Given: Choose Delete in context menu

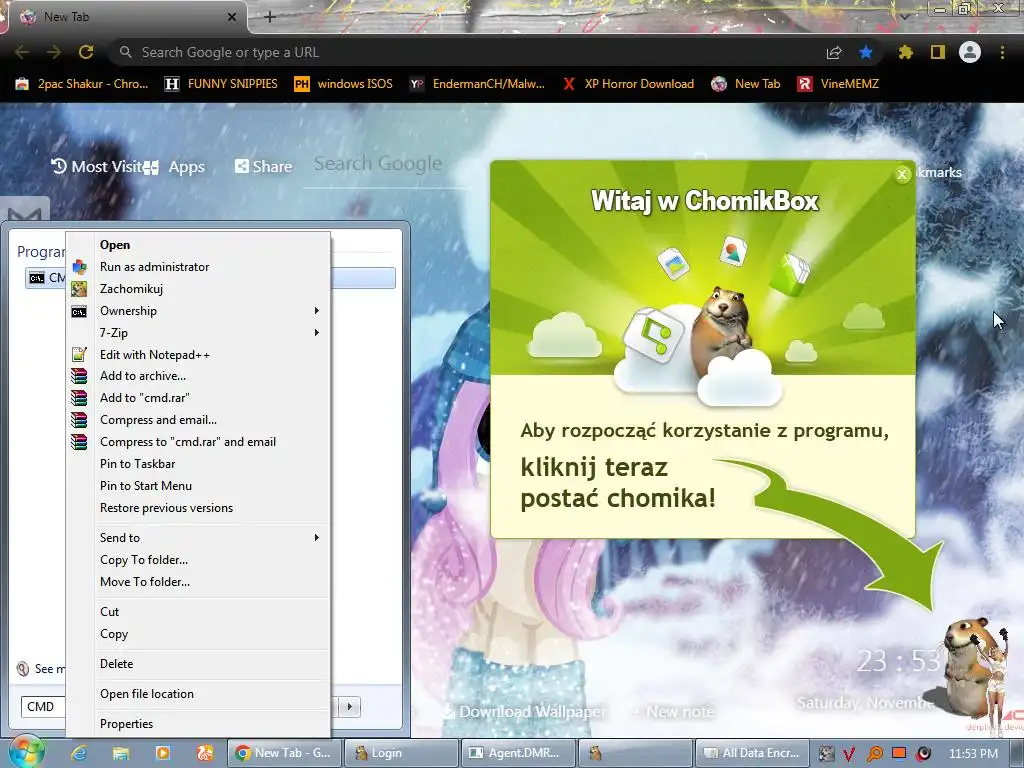Looking at the screenshot, I should pyautogui.click(x=199, y=664).
